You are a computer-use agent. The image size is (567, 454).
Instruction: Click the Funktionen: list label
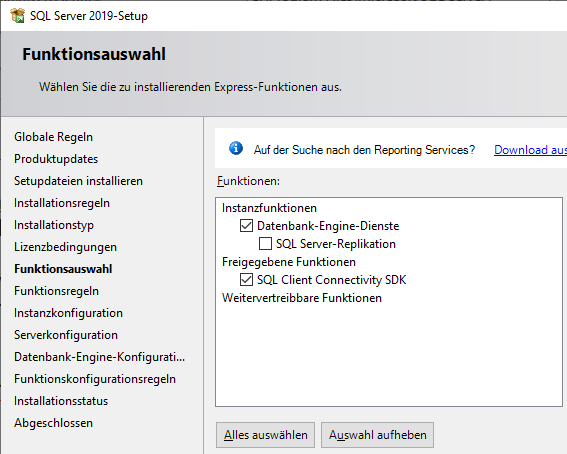248,181
